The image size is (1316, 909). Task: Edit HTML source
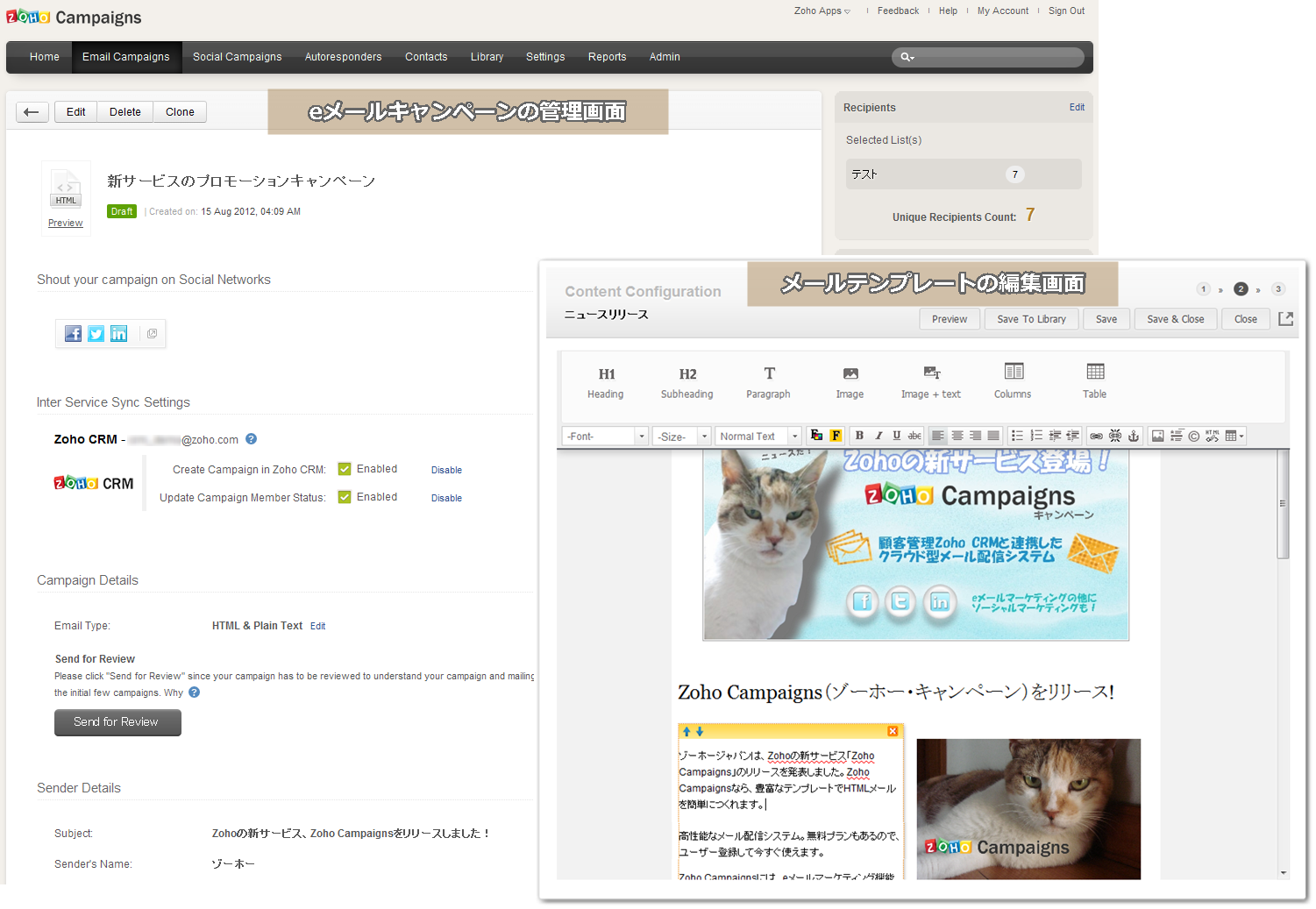1213,436
